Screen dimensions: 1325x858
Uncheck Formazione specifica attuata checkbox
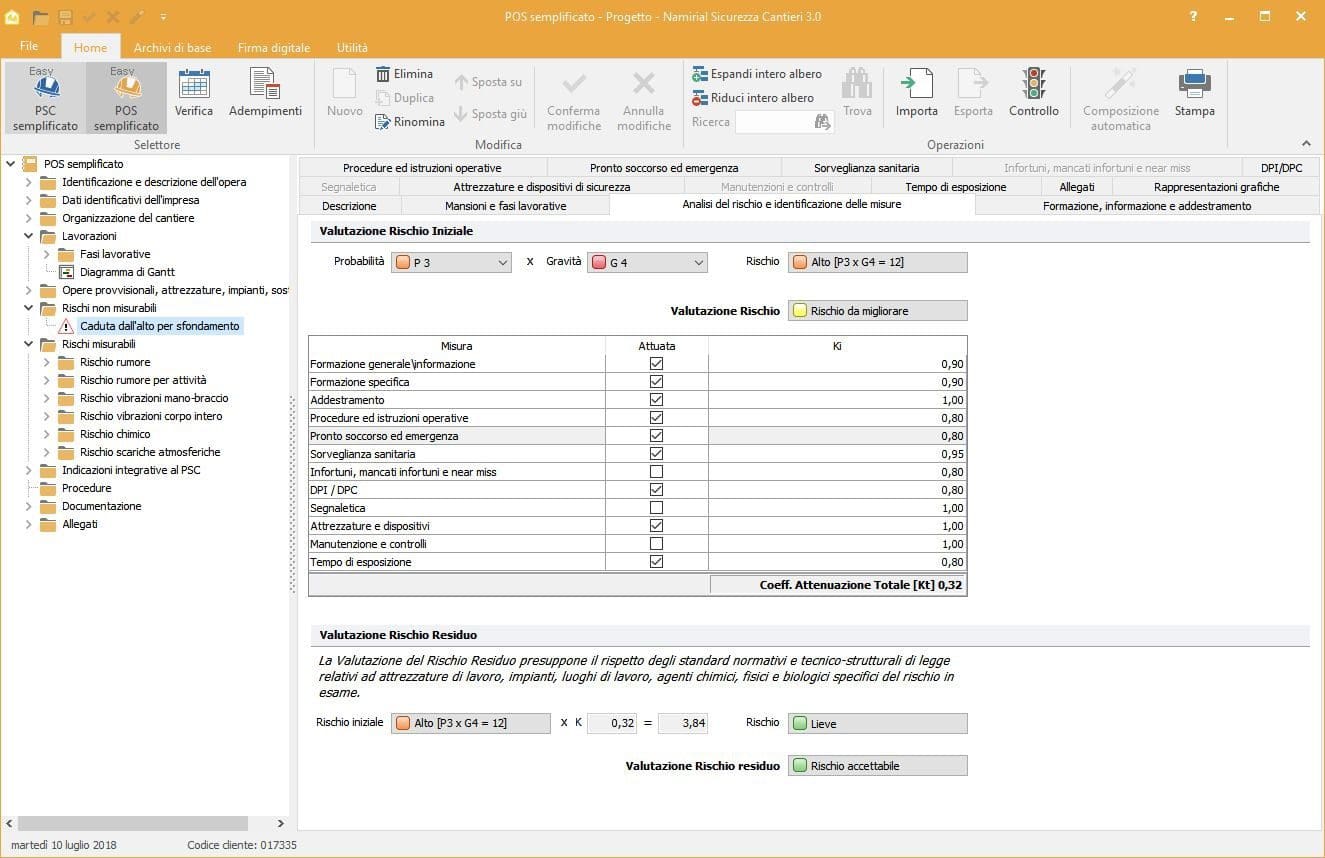656,382
